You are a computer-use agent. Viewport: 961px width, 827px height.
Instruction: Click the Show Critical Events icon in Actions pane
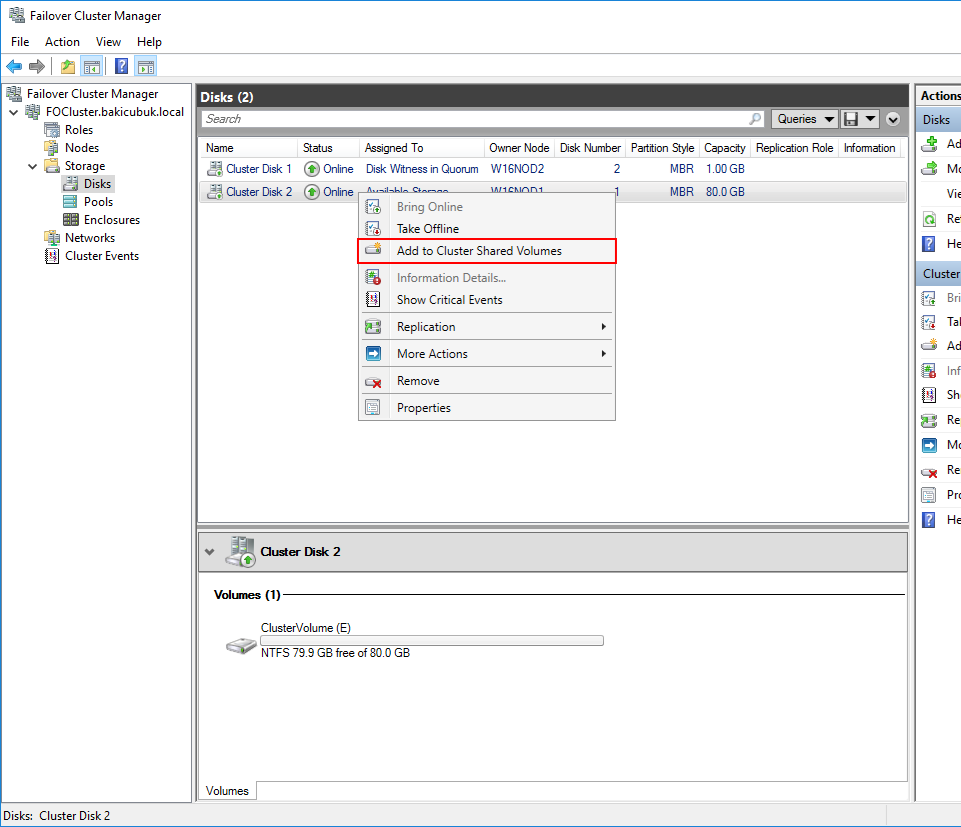(929, 395)
